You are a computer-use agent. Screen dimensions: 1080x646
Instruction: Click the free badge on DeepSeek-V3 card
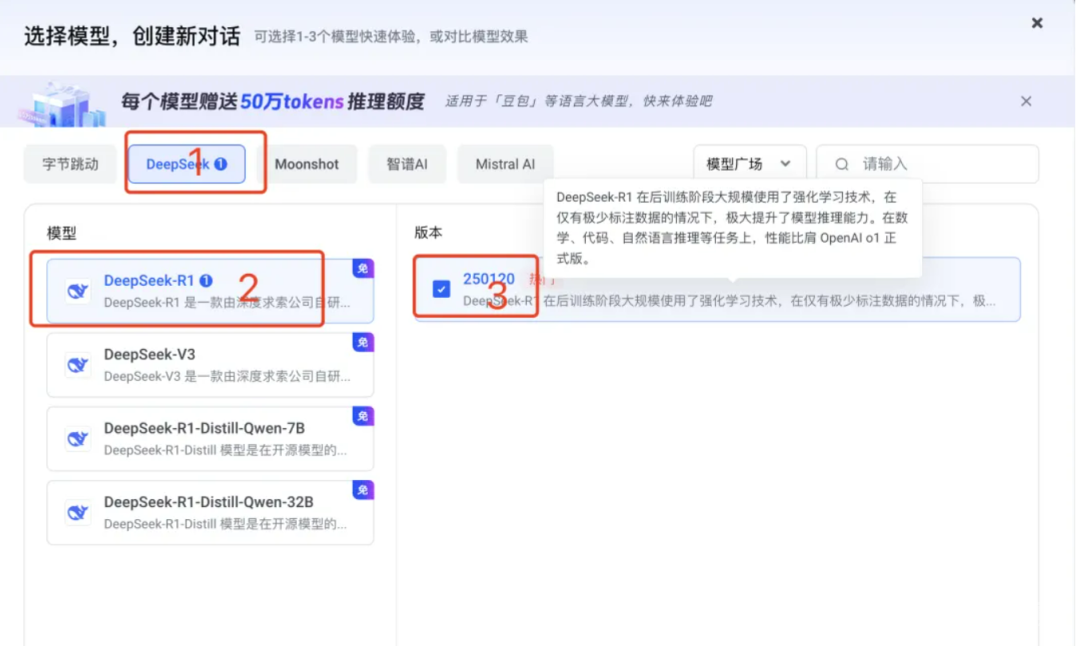tap(363, 342)
